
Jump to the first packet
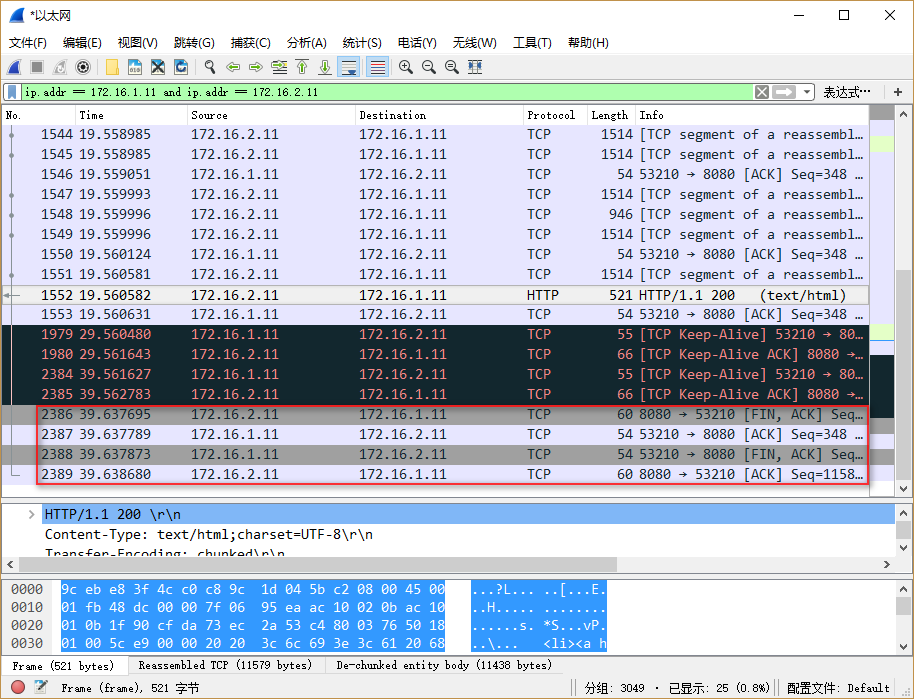pyautogui.click(x=302, y=67)
